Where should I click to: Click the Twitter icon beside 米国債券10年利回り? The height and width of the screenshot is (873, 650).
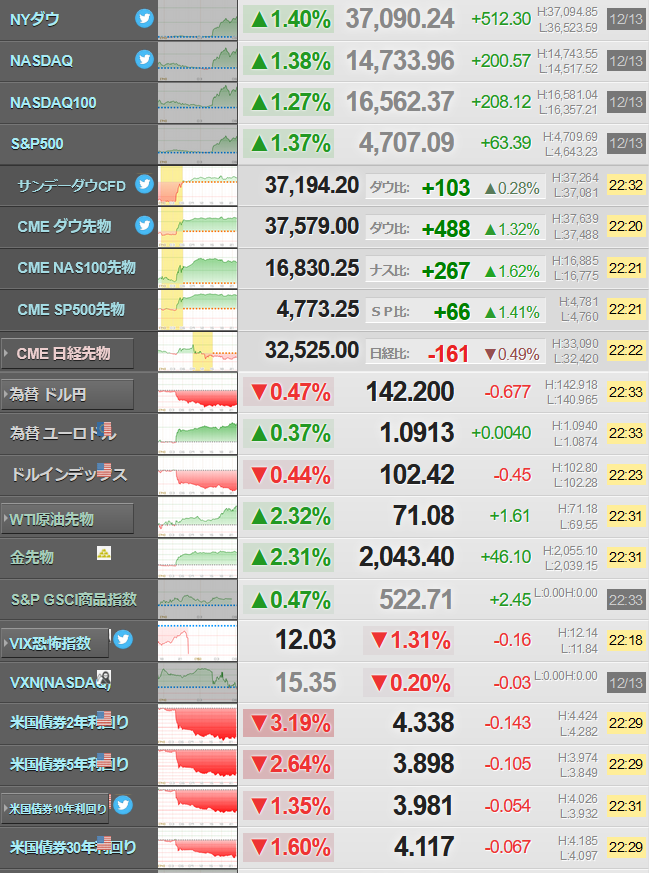[x=123, y=805]
